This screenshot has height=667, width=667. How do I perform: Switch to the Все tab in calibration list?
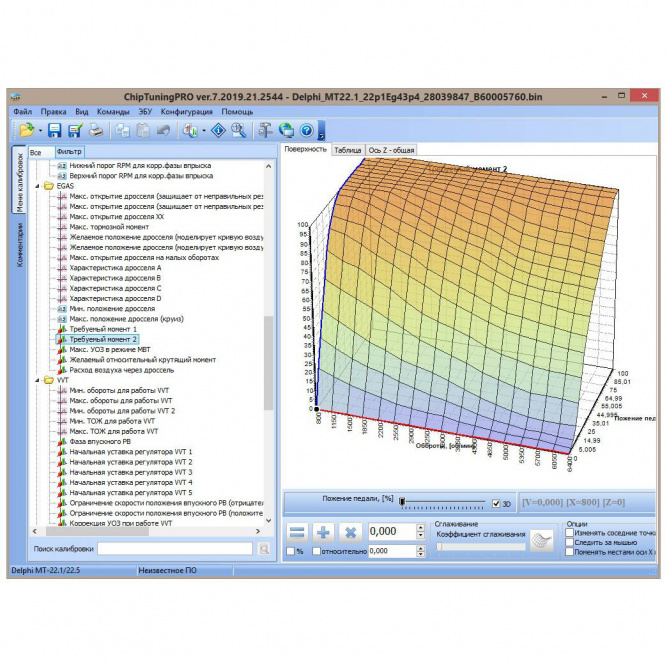(x=41, y=152)
